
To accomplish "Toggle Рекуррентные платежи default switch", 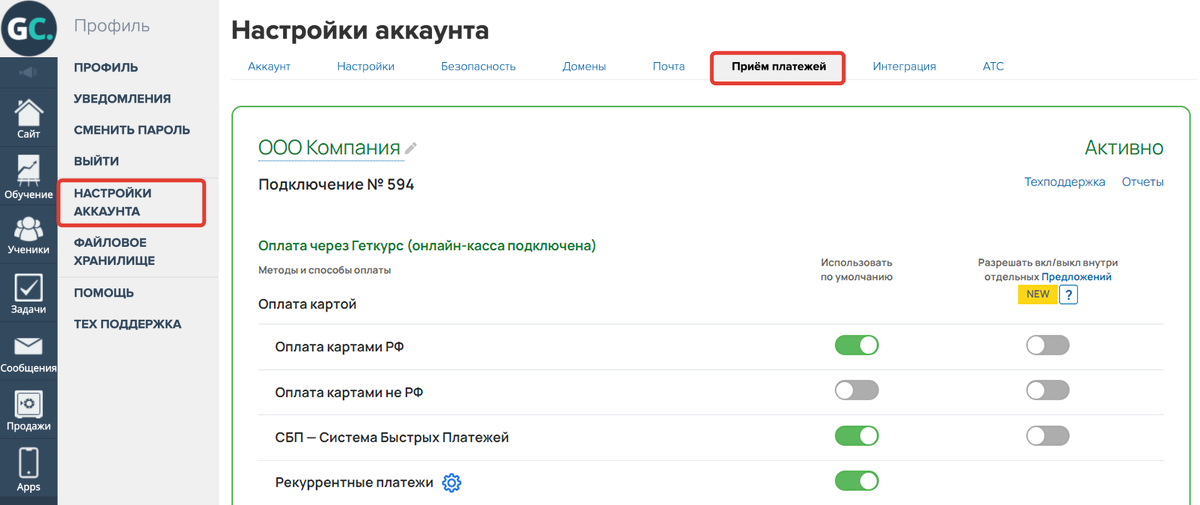I will tap(856, 482).
